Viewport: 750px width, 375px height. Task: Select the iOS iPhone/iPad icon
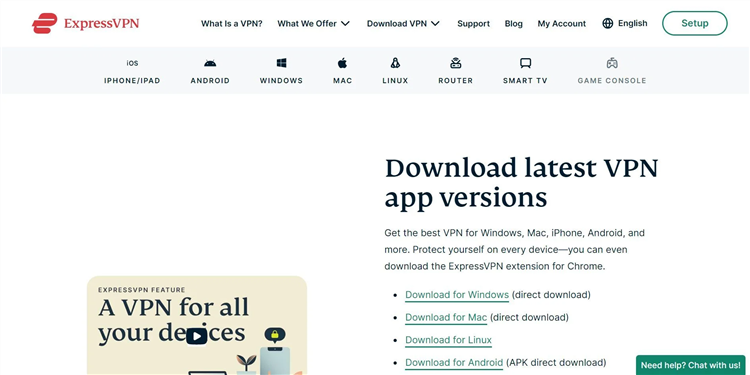click(132, 63)
